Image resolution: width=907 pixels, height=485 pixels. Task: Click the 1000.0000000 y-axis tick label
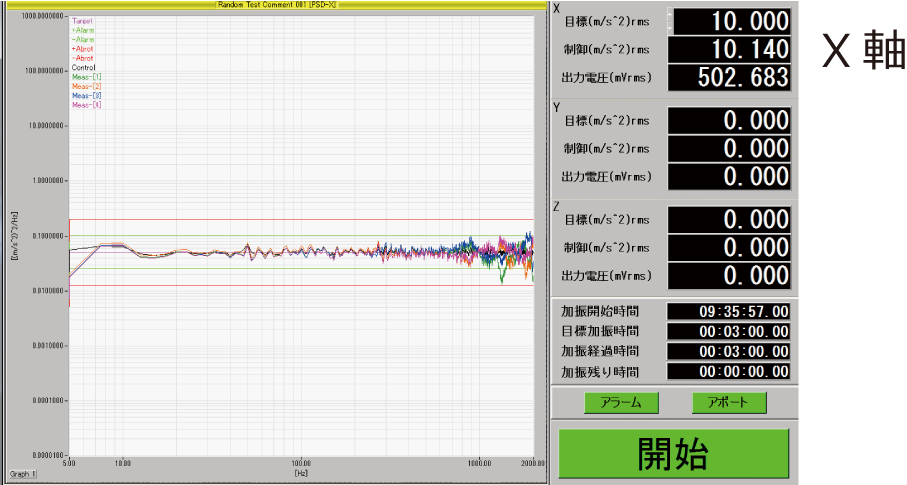click(43, 16)
